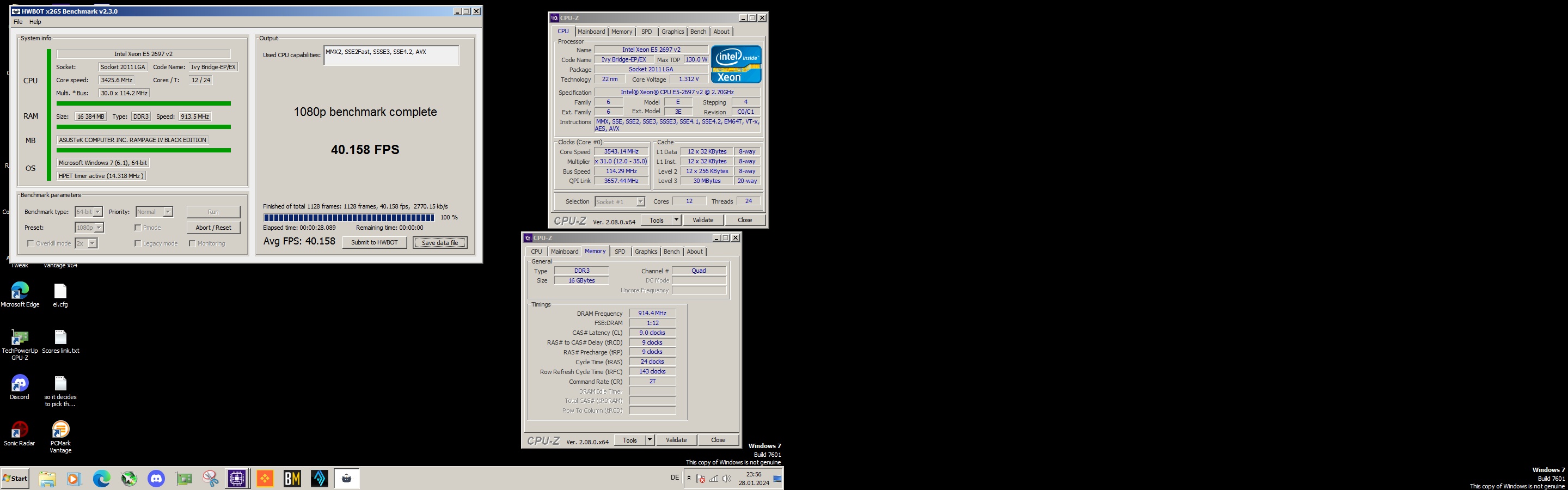Open the 'so it decides to pick th...' text file
Image resolution: width=1568 pixels, height=490 pixels.
tap(60, 391)
